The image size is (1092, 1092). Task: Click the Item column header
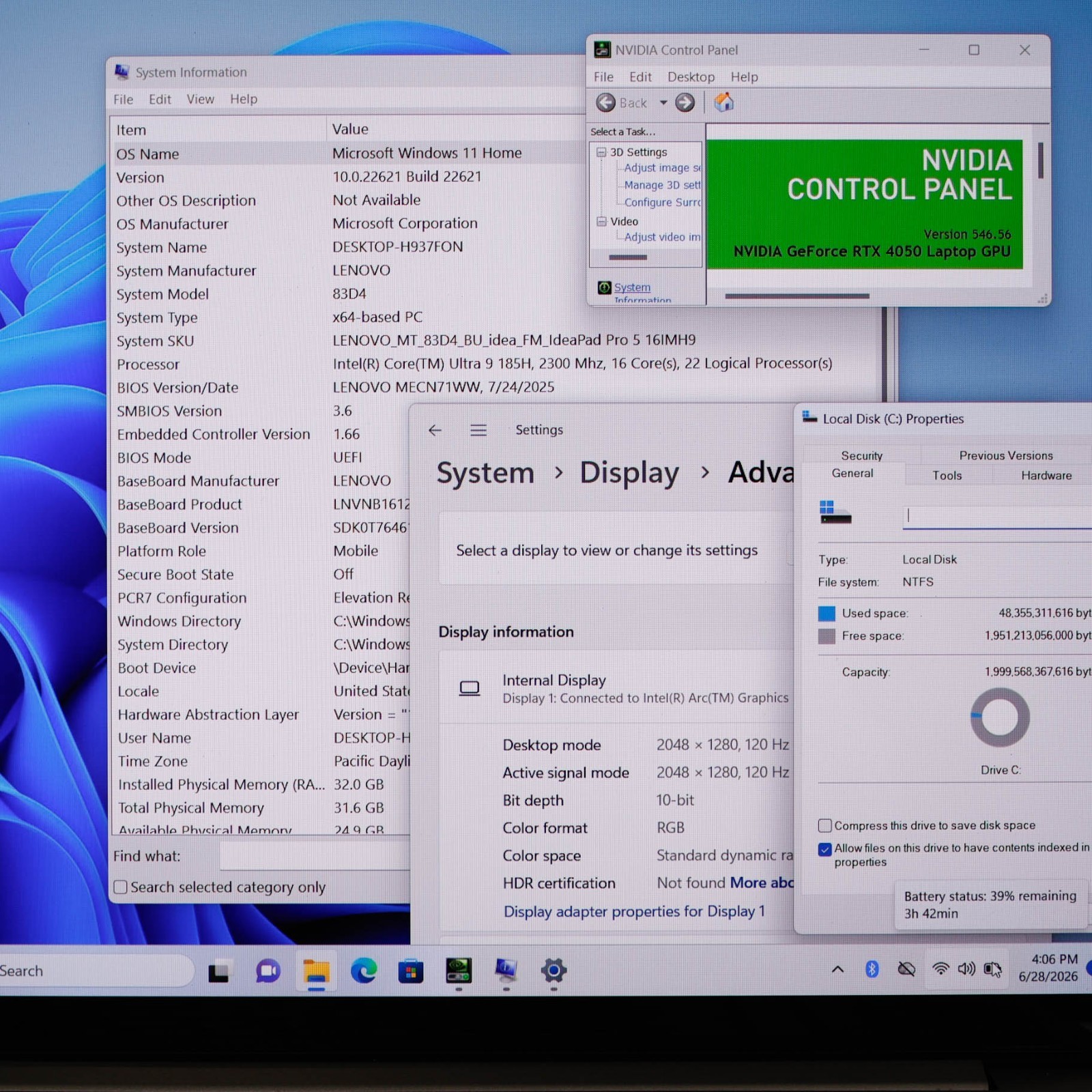pos(218,130)
